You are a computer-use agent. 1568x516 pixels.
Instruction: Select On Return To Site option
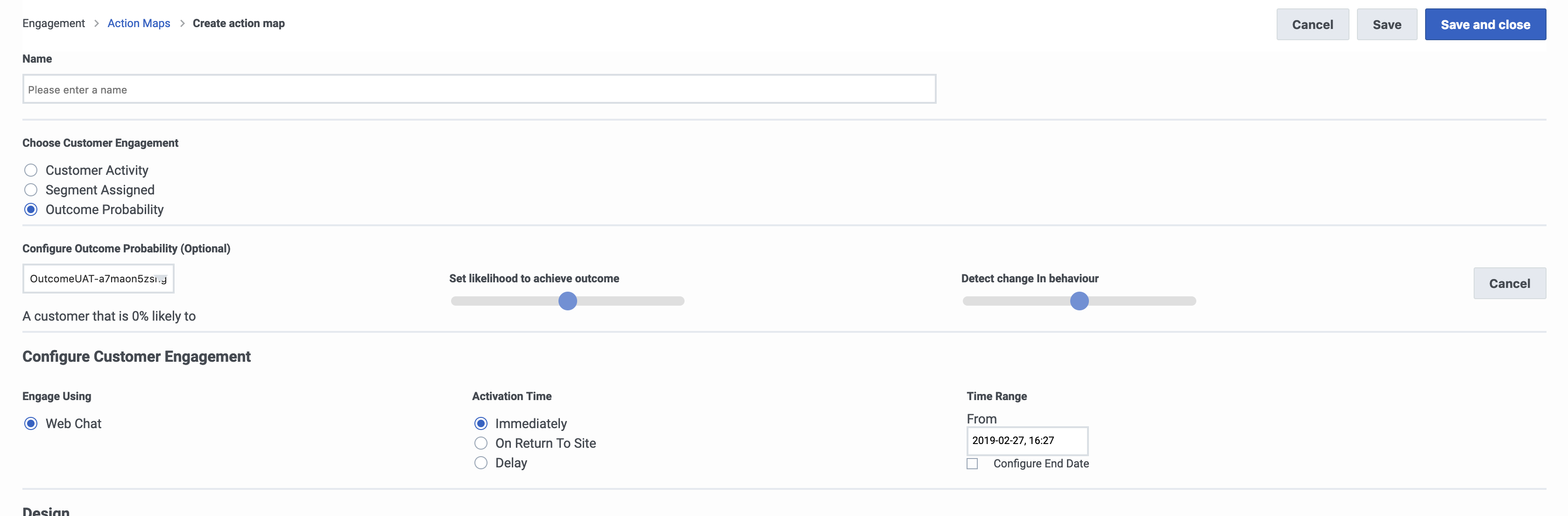tap(481, 443)
